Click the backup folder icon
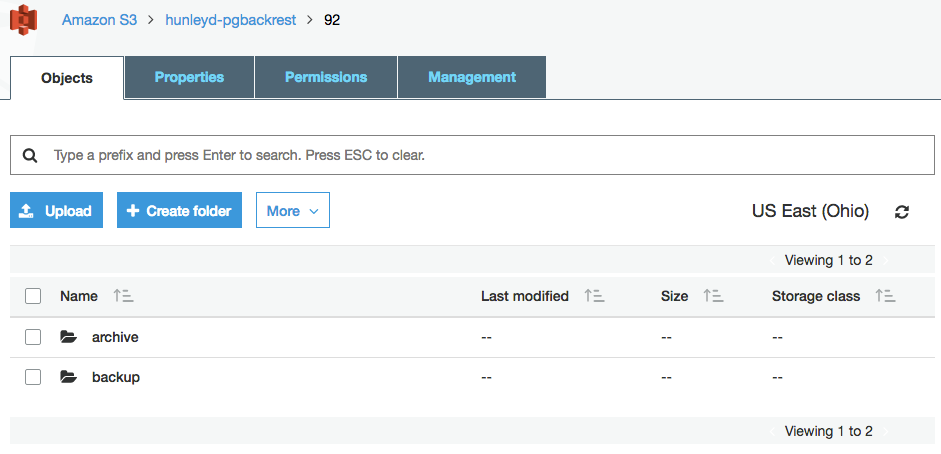941x454 pixels. (69, 377)
